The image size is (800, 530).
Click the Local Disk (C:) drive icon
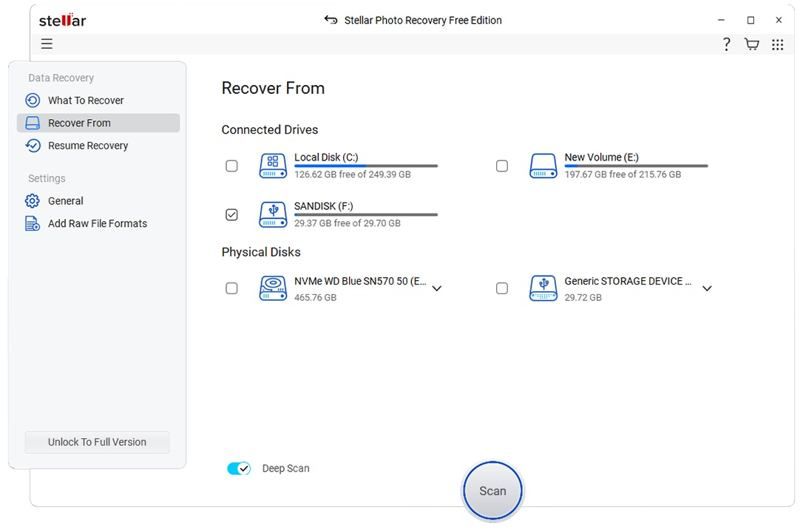point(273,166)
